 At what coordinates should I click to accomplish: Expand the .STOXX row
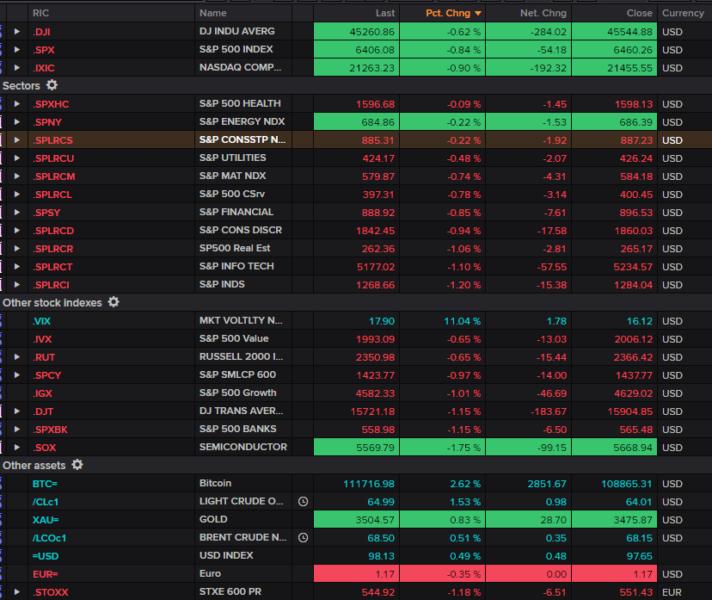(x=17, y=592)
